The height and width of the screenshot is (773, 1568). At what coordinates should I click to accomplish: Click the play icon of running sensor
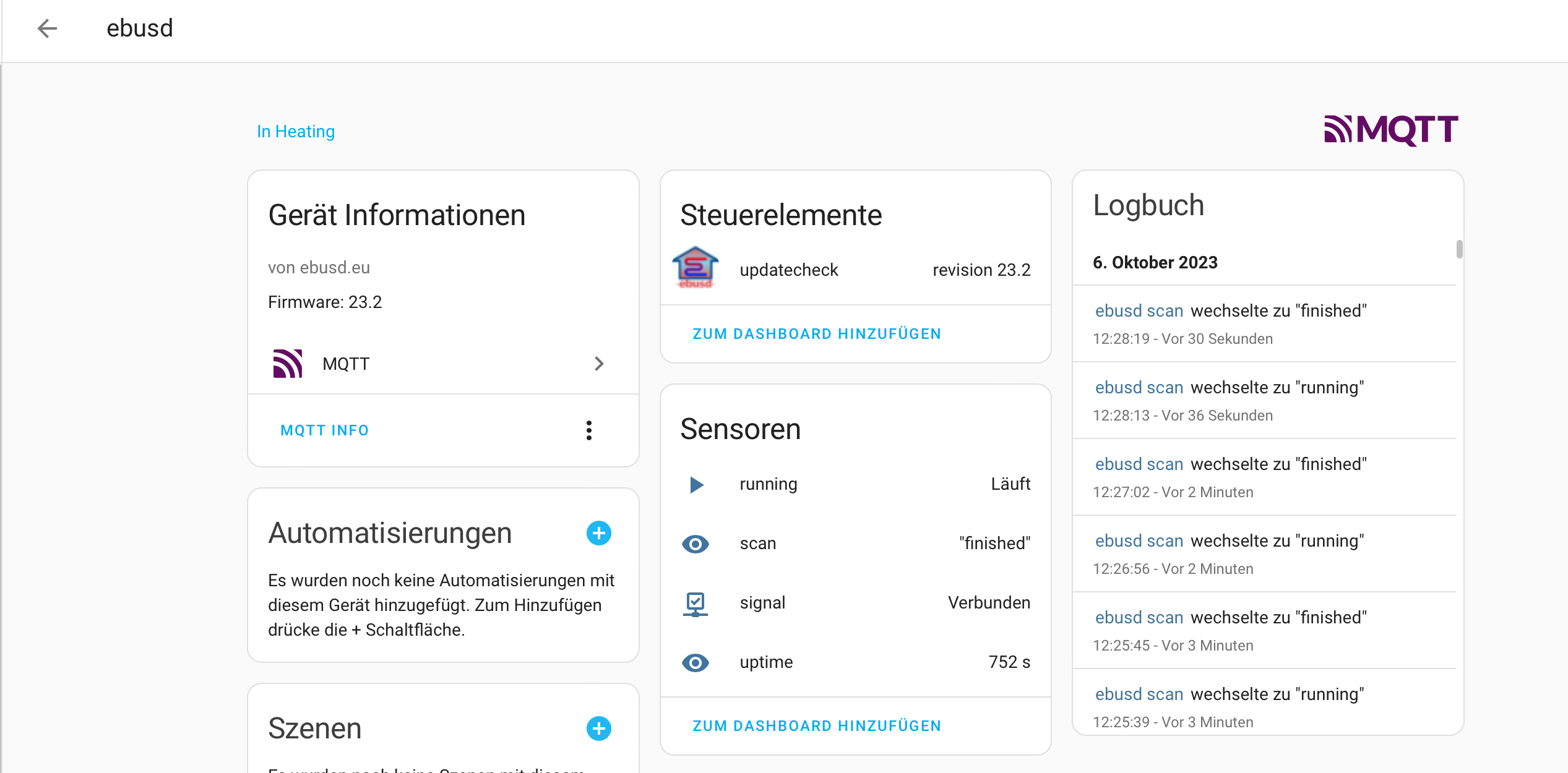[x=696, y=484]
